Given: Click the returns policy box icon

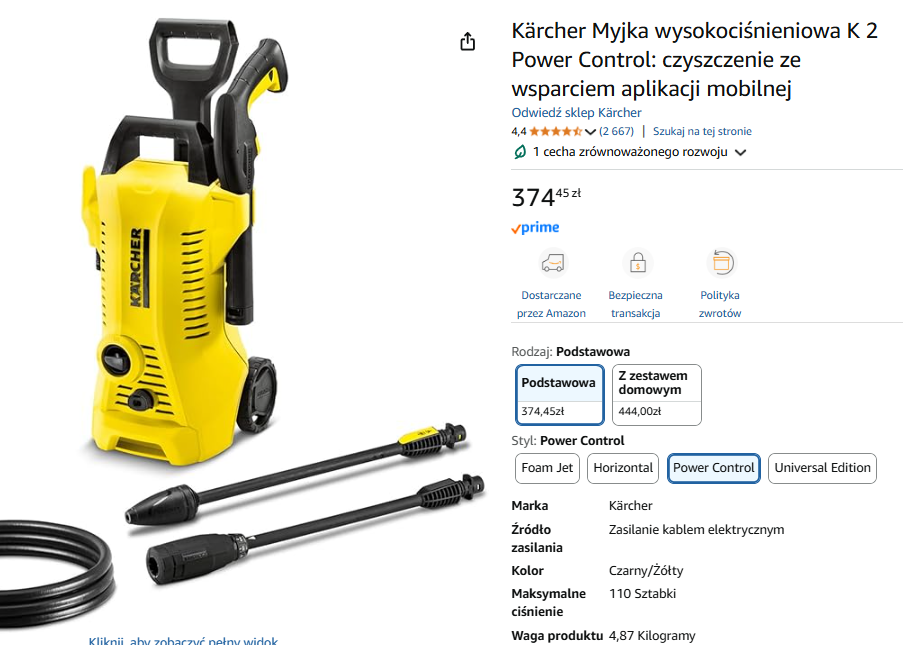Looking at the screenshot, I should pos(722,263).
